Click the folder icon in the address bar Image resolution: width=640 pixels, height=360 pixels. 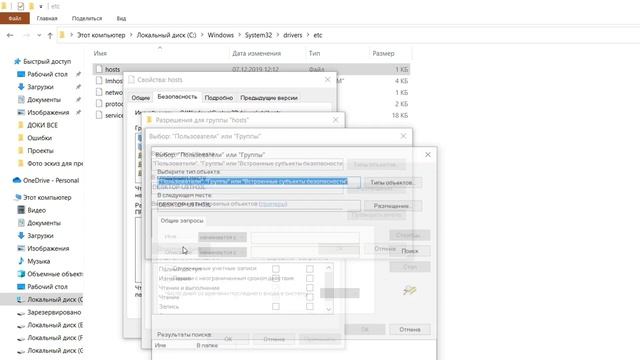tap(62, 35)
